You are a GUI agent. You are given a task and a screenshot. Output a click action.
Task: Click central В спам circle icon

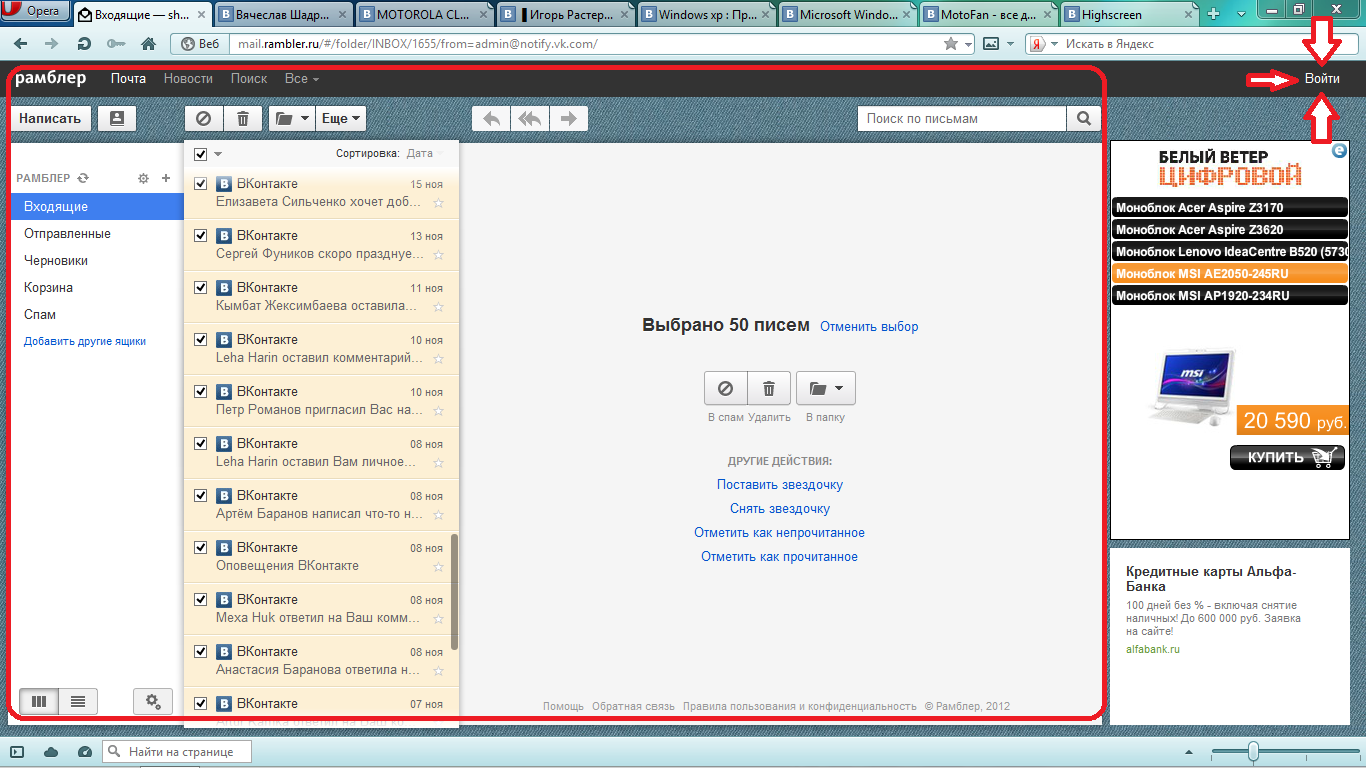tap(726, 388)
